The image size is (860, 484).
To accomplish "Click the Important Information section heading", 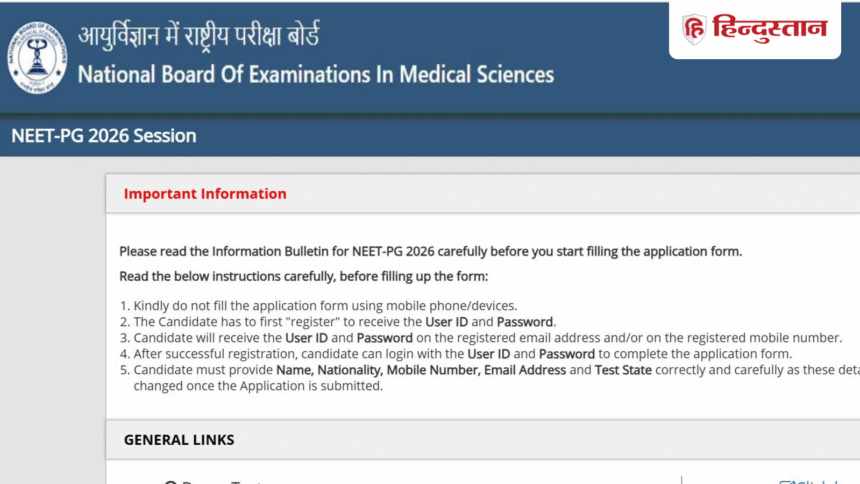I will point(205,194).
